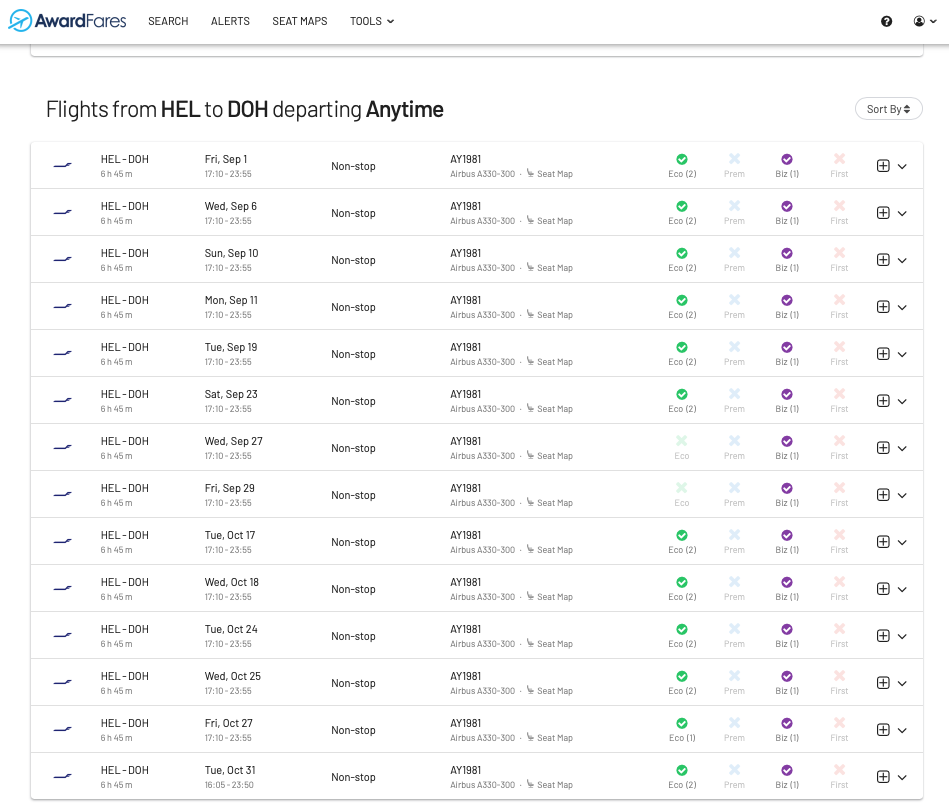Viewport: 949px width, 811px height.
Task: Open Seat Map link for Wed, Oct 18 flight
Action: tap(554, 597)
